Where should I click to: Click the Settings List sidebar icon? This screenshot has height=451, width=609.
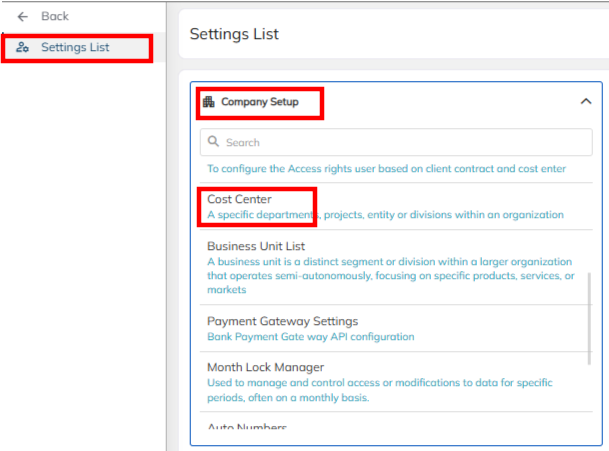23,47
